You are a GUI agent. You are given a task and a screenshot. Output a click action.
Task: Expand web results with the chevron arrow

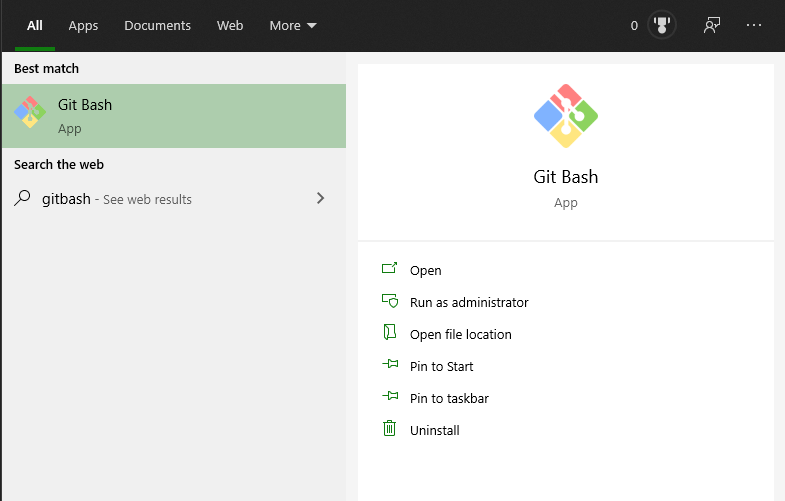[320, 198]
